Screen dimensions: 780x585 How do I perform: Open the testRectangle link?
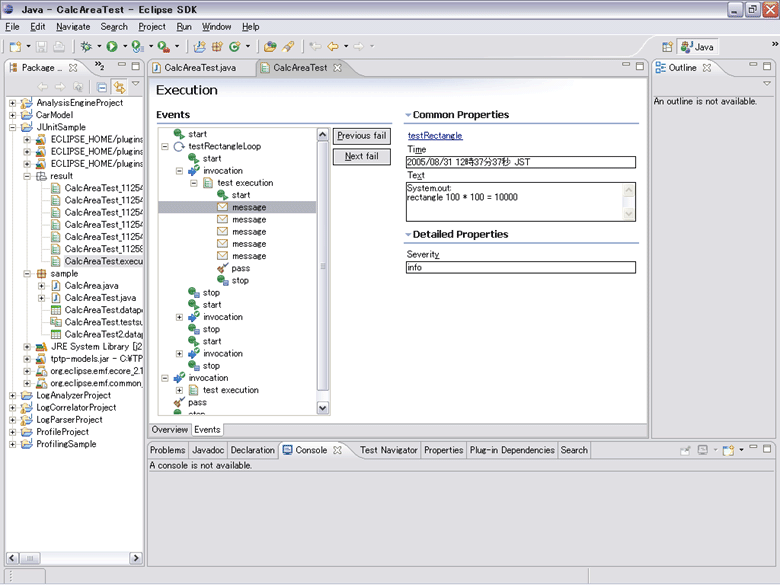point(435,136)
